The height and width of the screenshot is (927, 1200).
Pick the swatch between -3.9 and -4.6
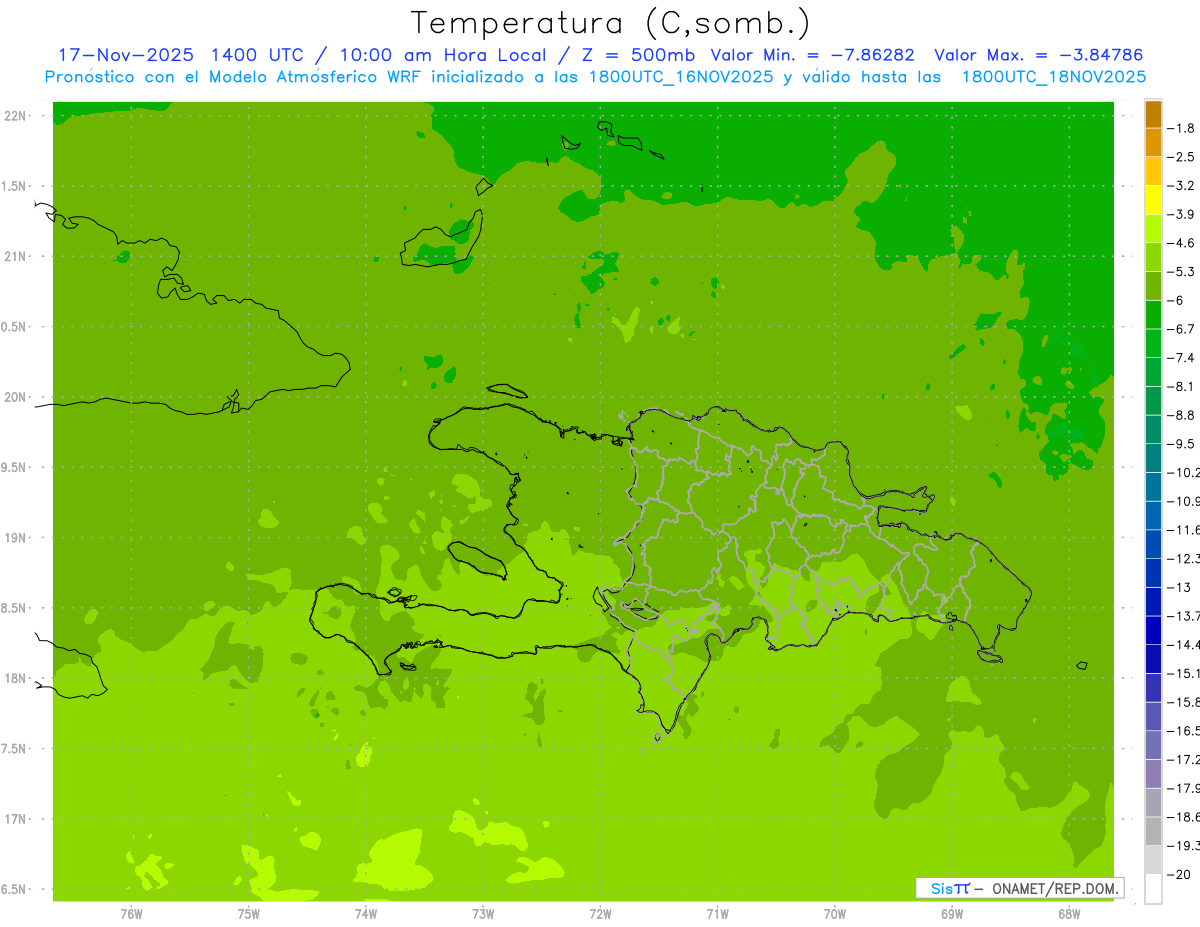point(1153,229)
